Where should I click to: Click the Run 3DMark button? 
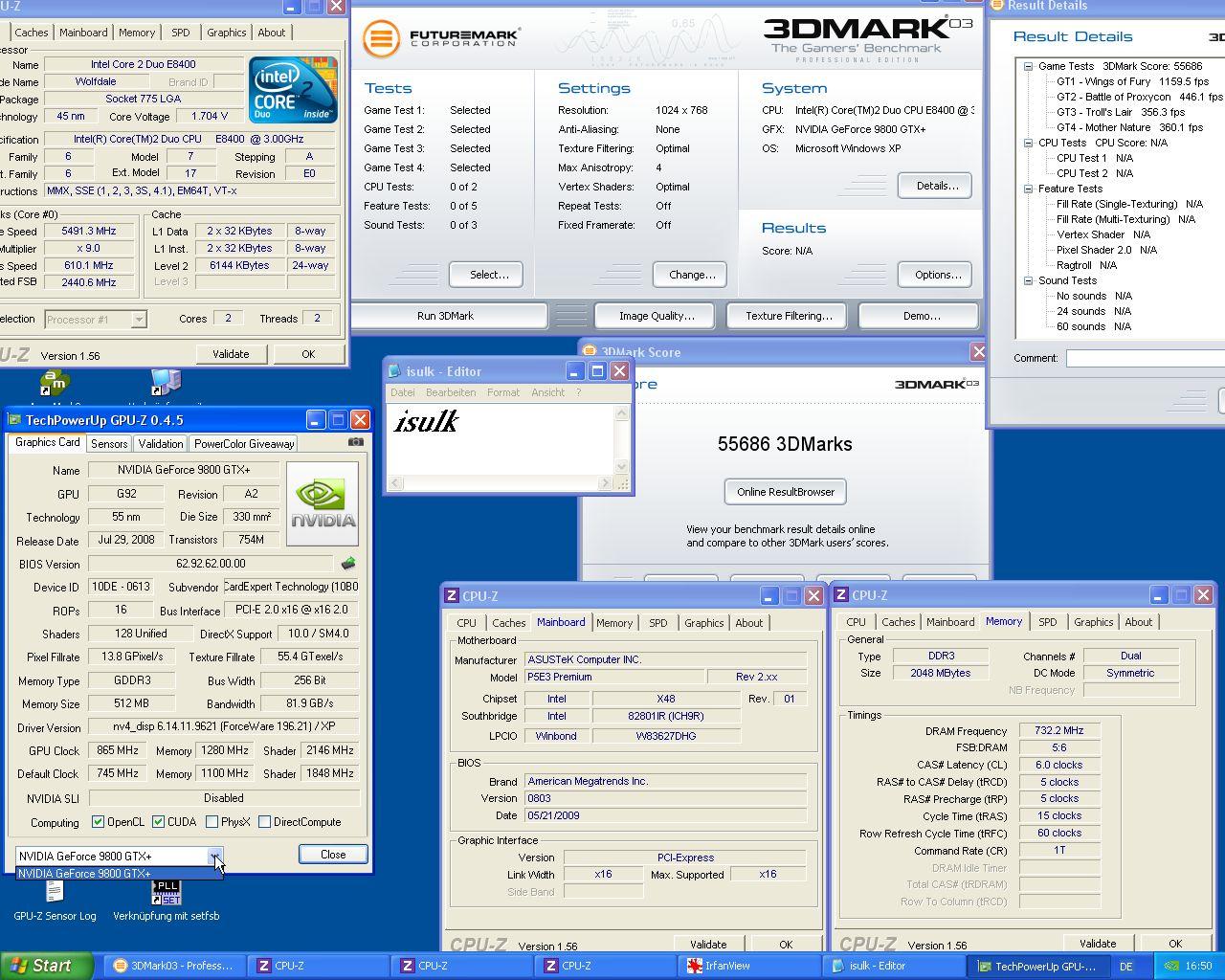coord(446,316)
